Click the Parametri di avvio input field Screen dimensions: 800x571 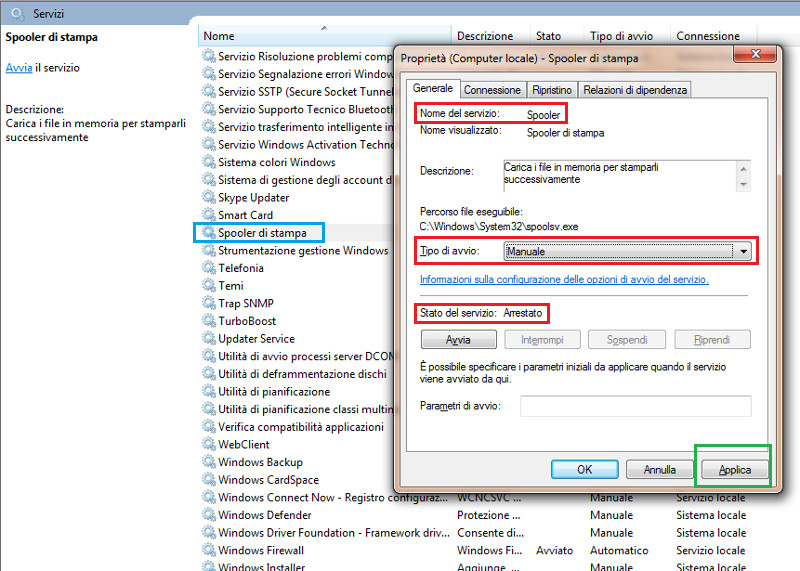pyautogui.click(x=636, y=406)
